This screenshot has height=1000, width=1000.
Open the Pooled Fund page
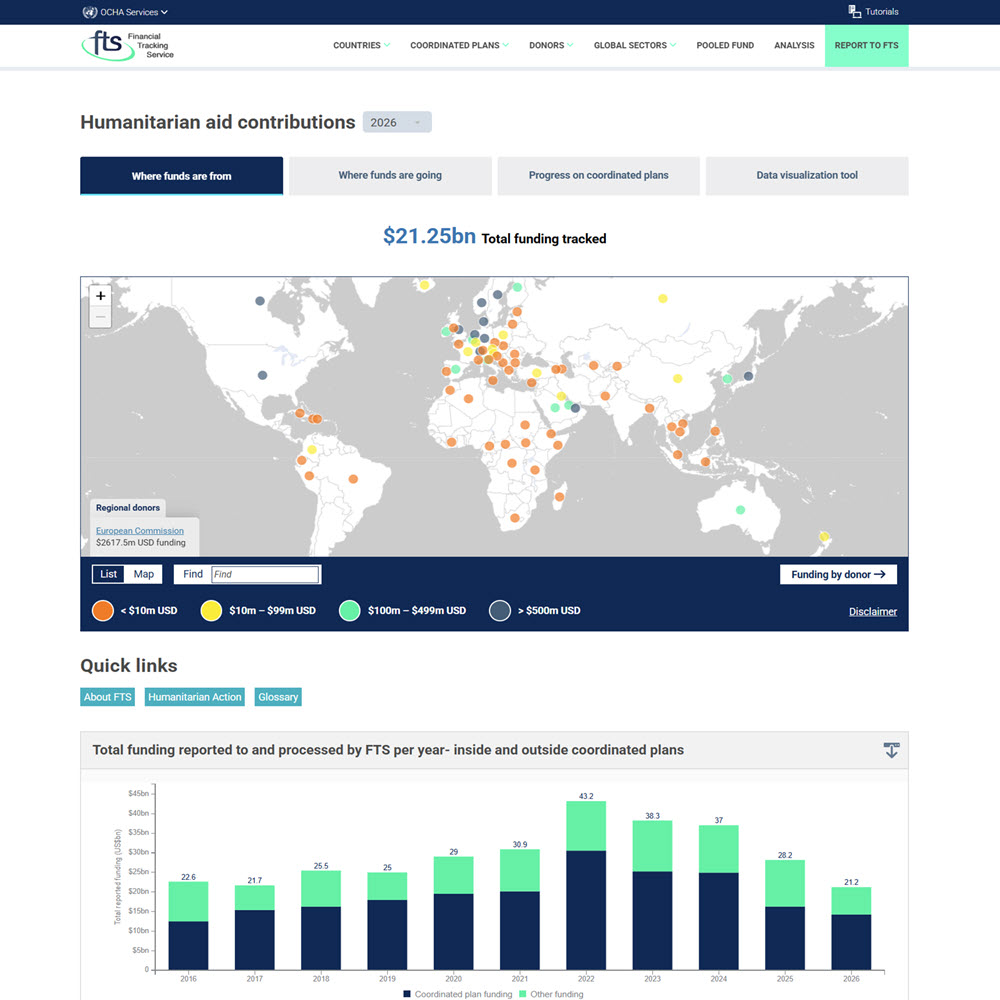point(724,45)
